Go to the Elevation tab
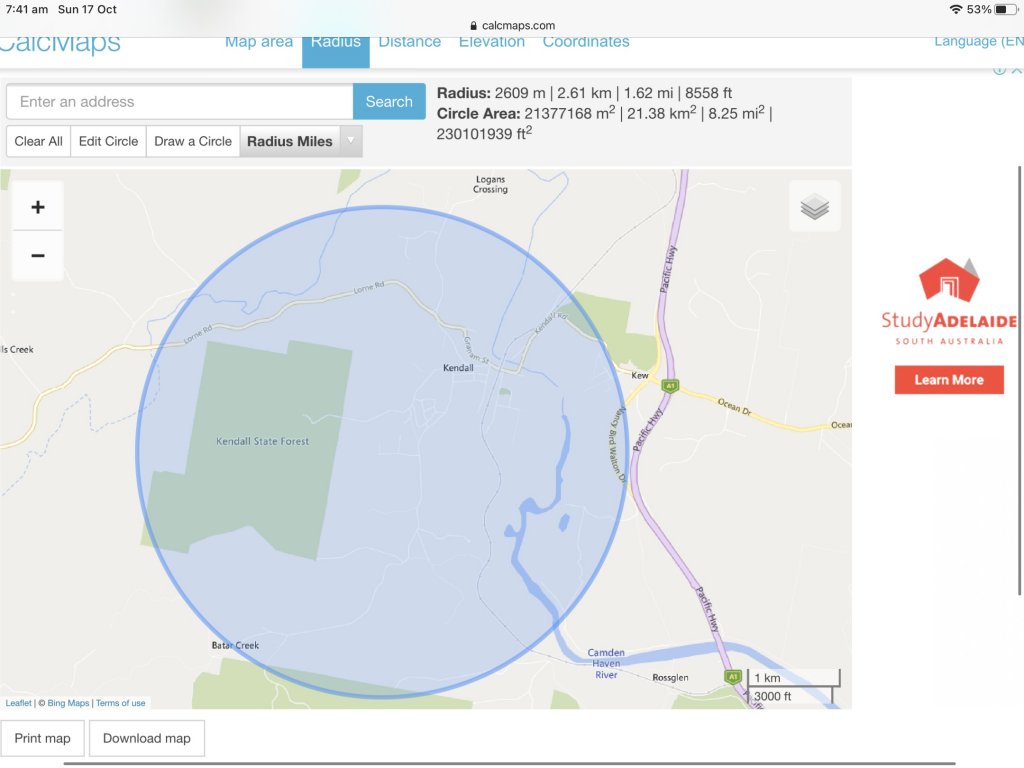This screenshot has height=768, width=1024. pos(491,42)
